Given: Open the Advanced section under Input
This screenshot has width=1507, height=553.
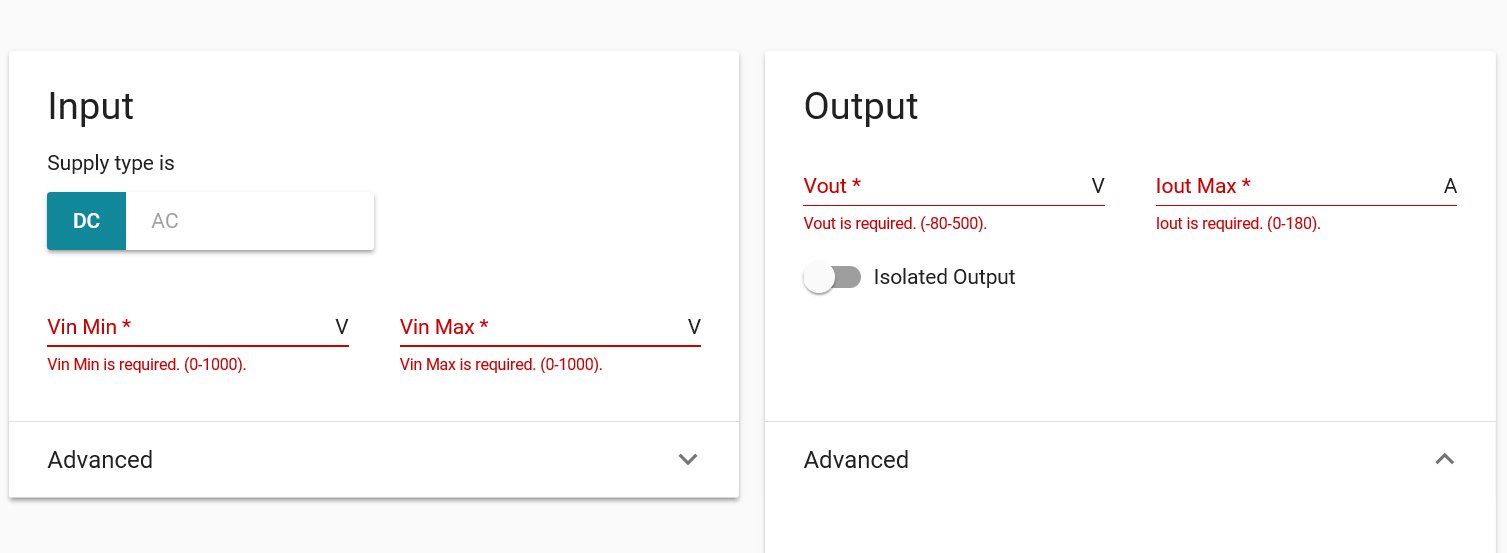Looking at the screenshot, I should [x=100, y=460].
